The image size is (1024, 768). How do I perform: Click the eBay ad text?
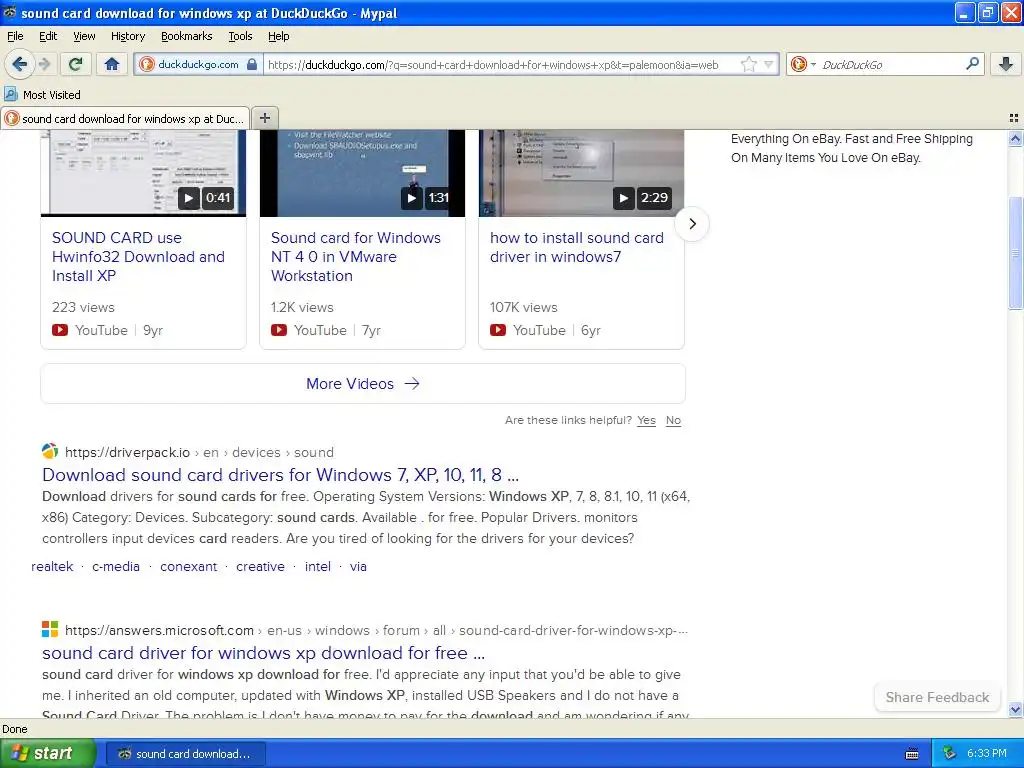852,148
